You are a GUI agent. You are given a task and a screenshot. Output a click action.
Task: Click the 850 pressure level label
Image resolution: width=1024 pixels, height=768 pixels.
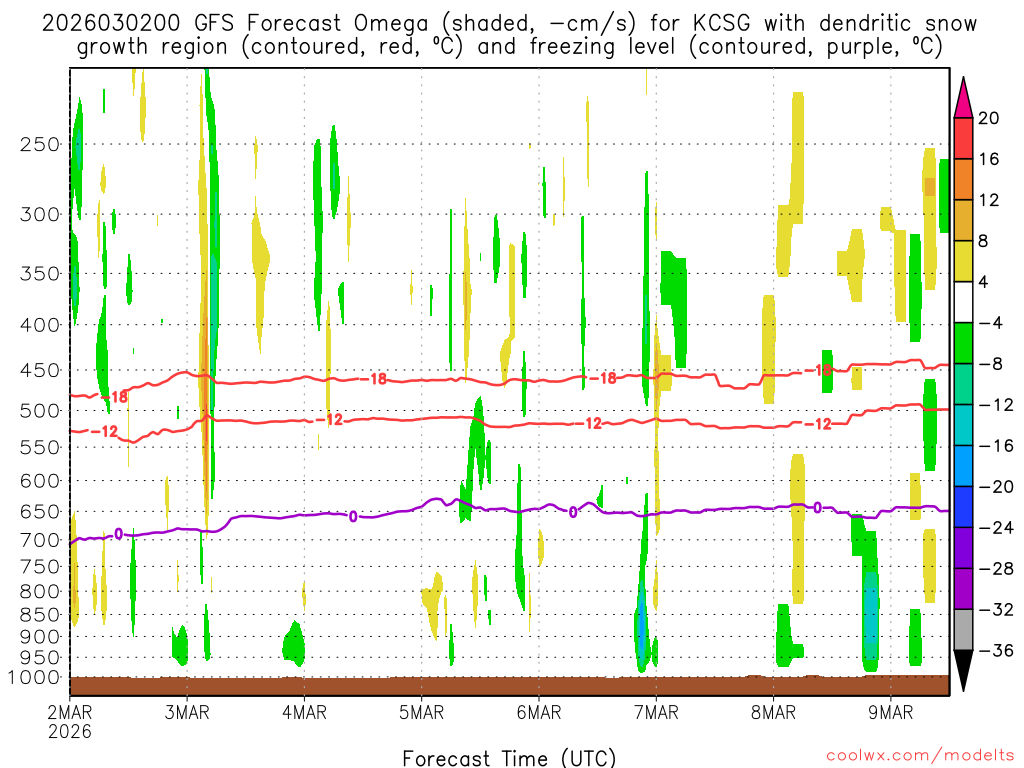(40, 615)
